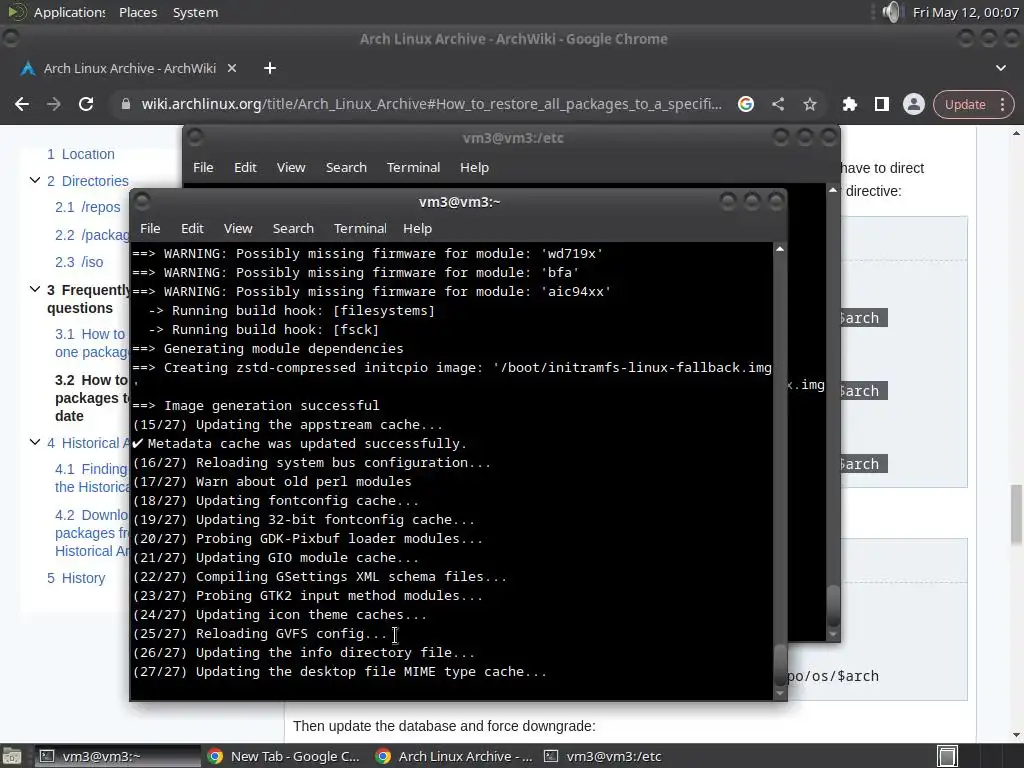
Task: Go to 2 Directories section link
Action: click(88, 181)
